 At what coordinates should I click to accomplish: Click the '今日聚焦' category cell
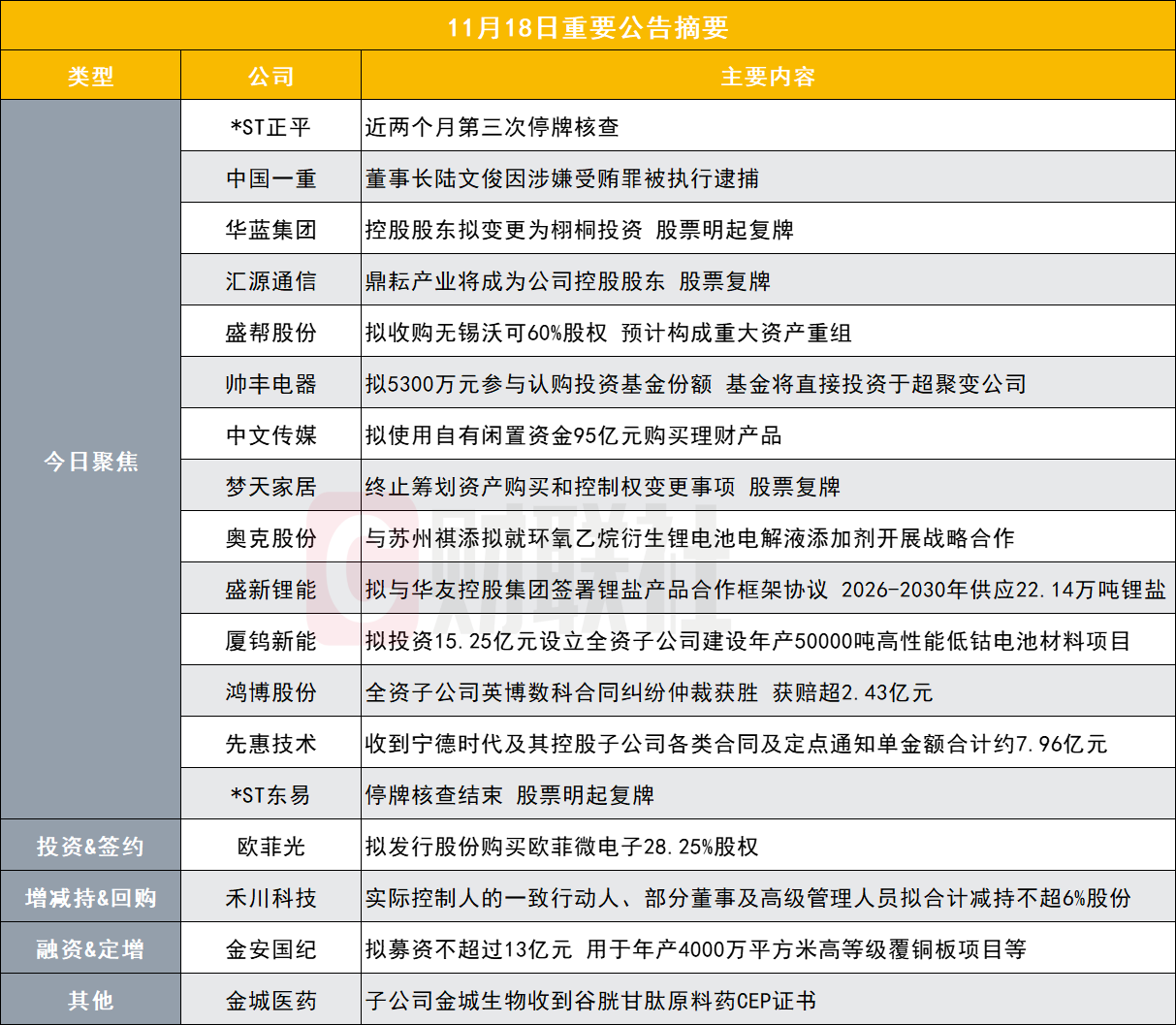(x=91, y=462)
